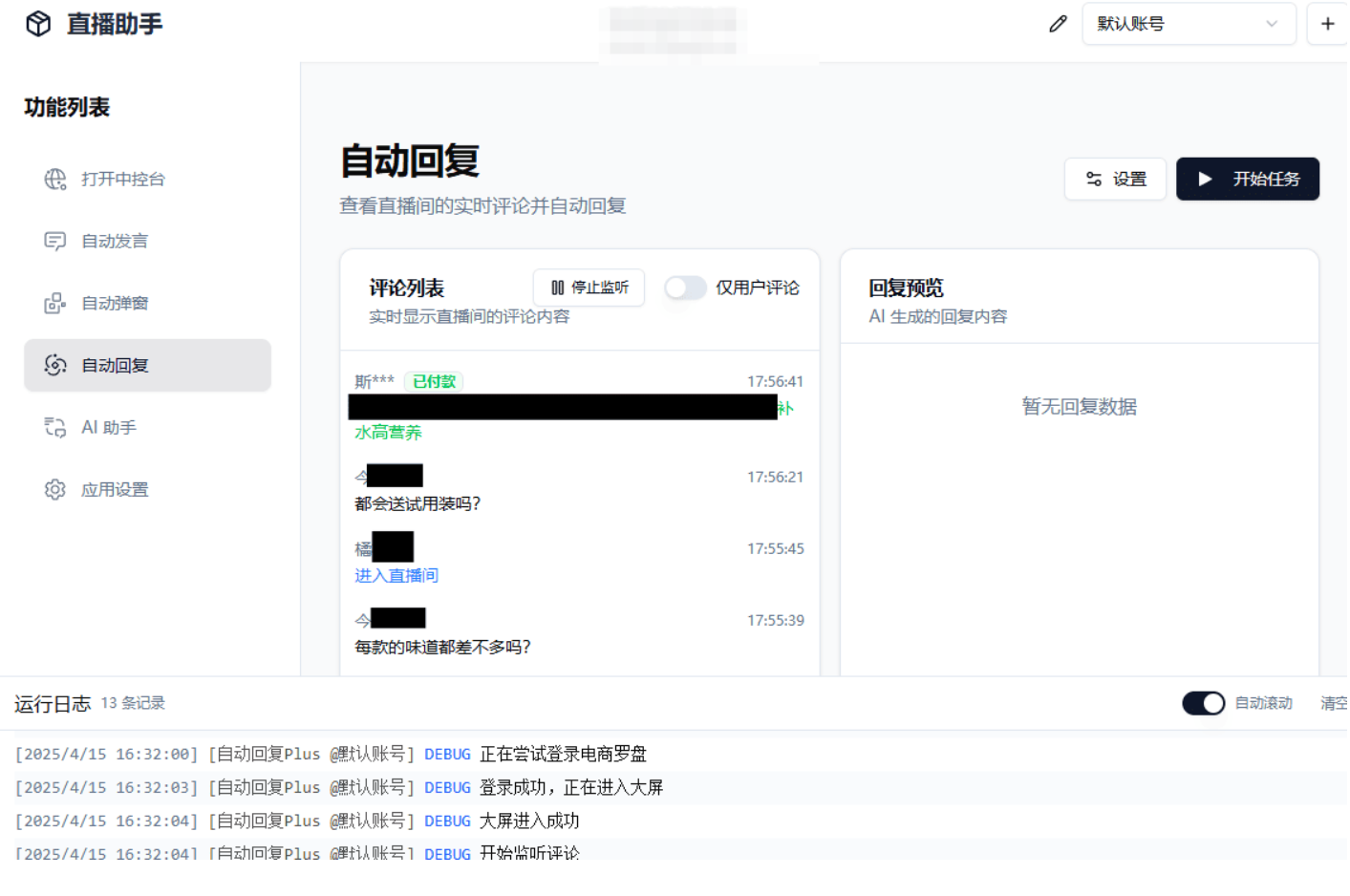Image resolution: width=1350 pixels, height=896 pixels.
Task: Click the 17:55:39 comment timestamp
Action: point(775,621)
